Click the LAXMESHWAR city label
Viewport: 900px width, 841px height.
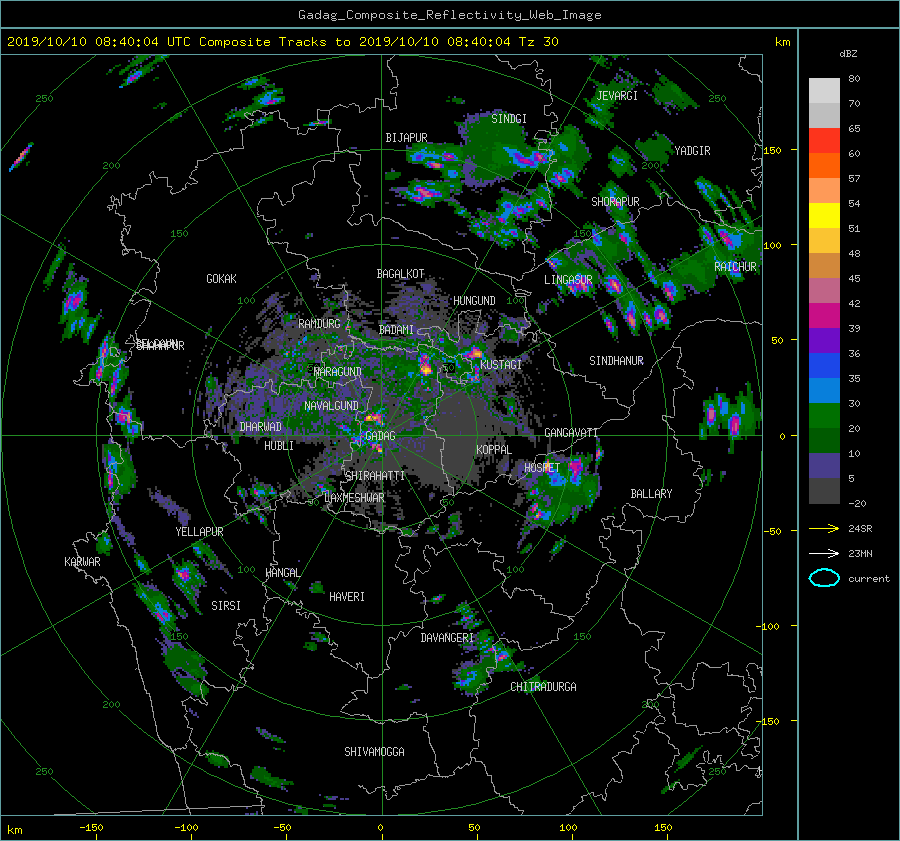click(x=354, y=498)
